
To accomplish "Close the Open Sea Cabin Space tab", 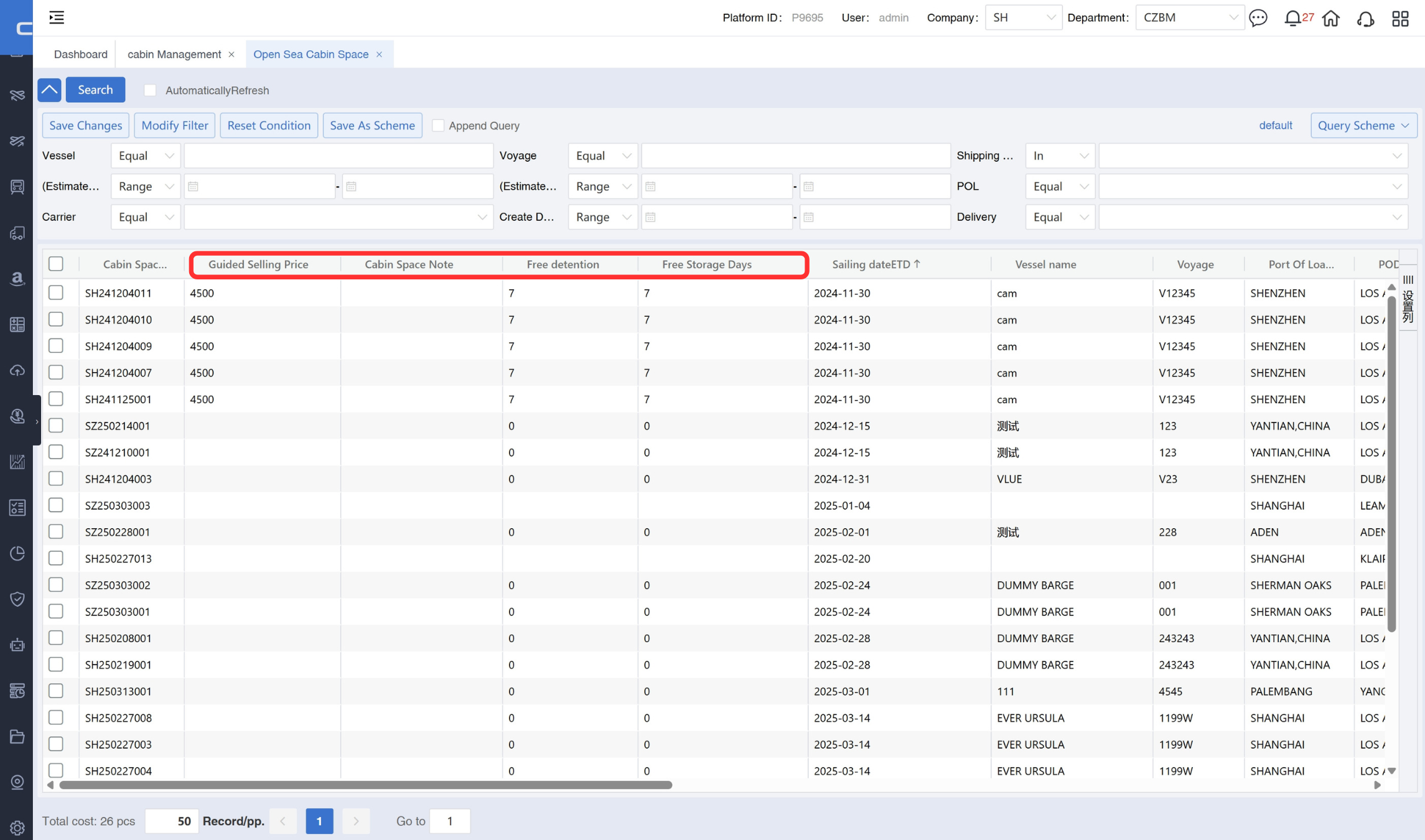I will click(x=379, y=55).
